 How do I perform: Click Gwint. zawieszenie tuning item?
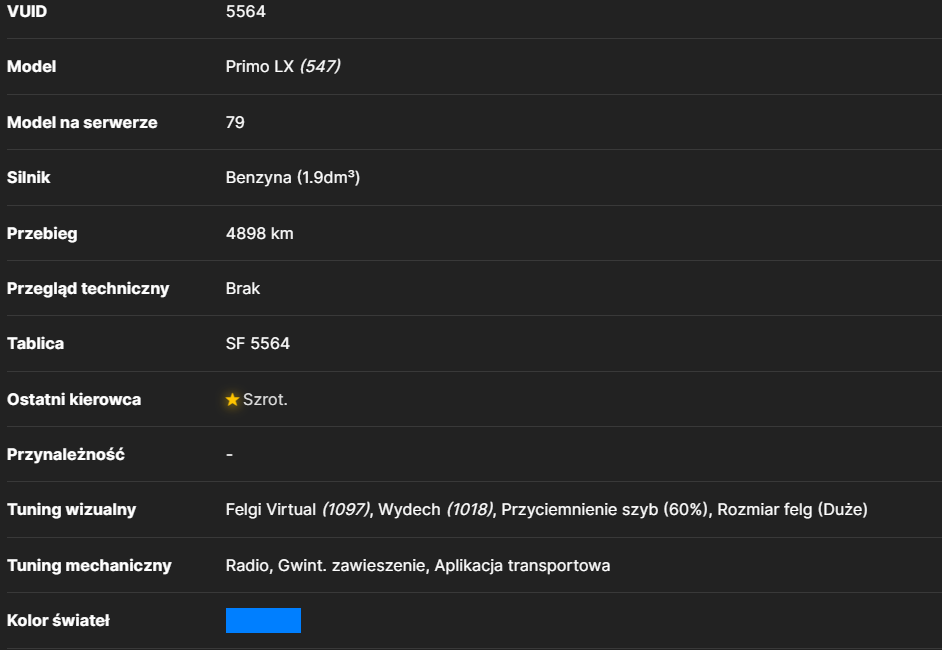coord(352,565)
